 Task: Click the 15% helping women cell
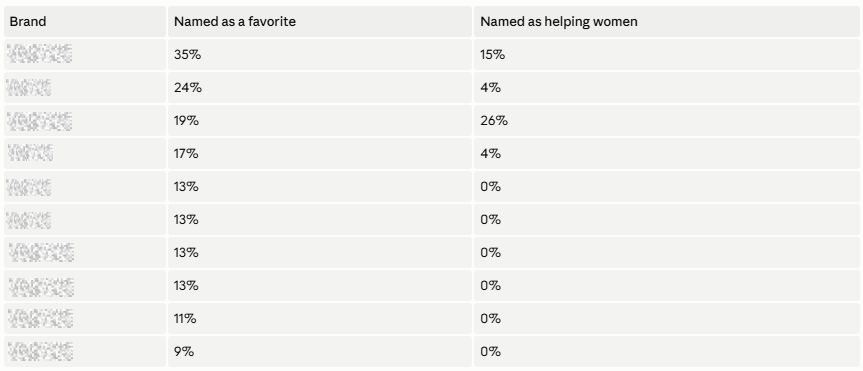coord(667,54)
